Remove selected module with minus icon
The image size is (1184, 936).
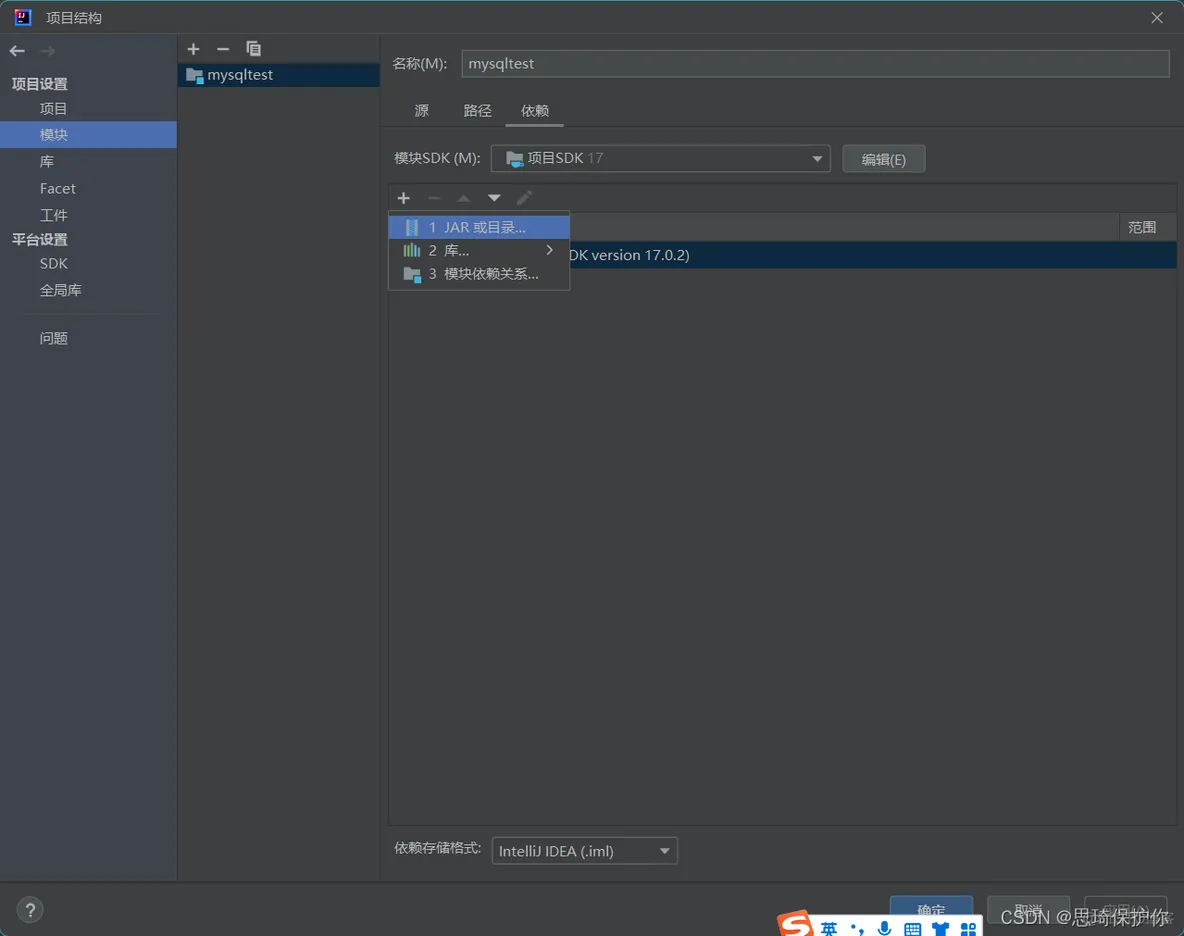(223, 49)
